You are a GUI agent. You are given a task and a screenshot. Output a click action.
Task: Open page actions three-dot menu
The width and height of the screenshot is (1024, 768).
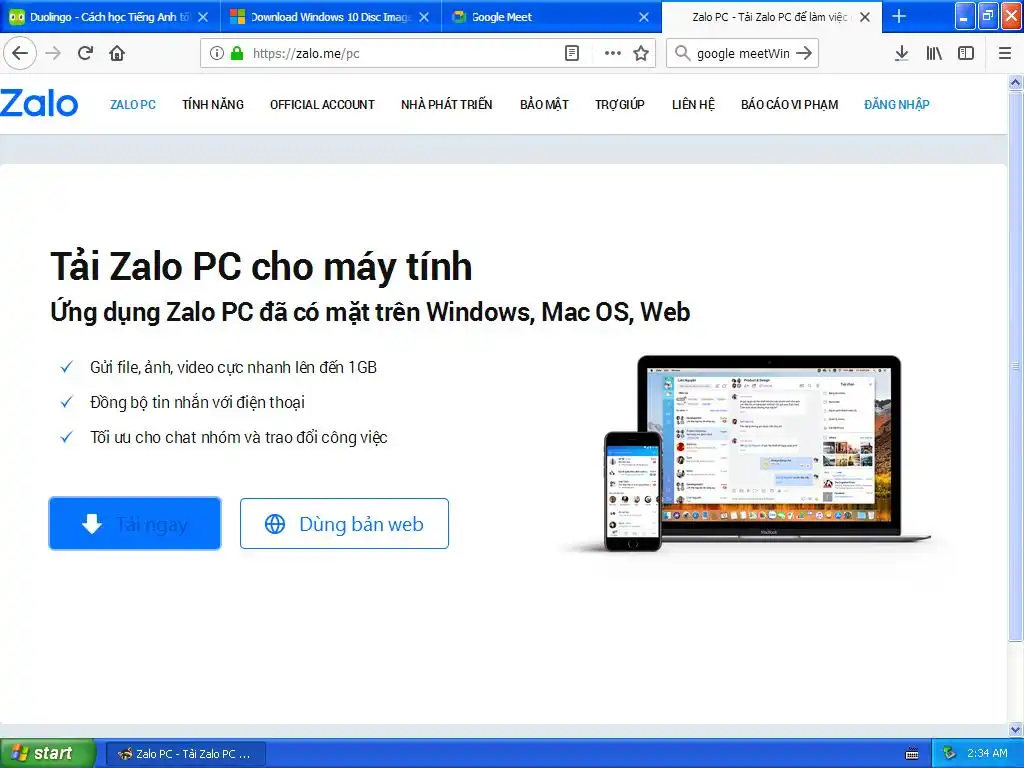(613, 53)
